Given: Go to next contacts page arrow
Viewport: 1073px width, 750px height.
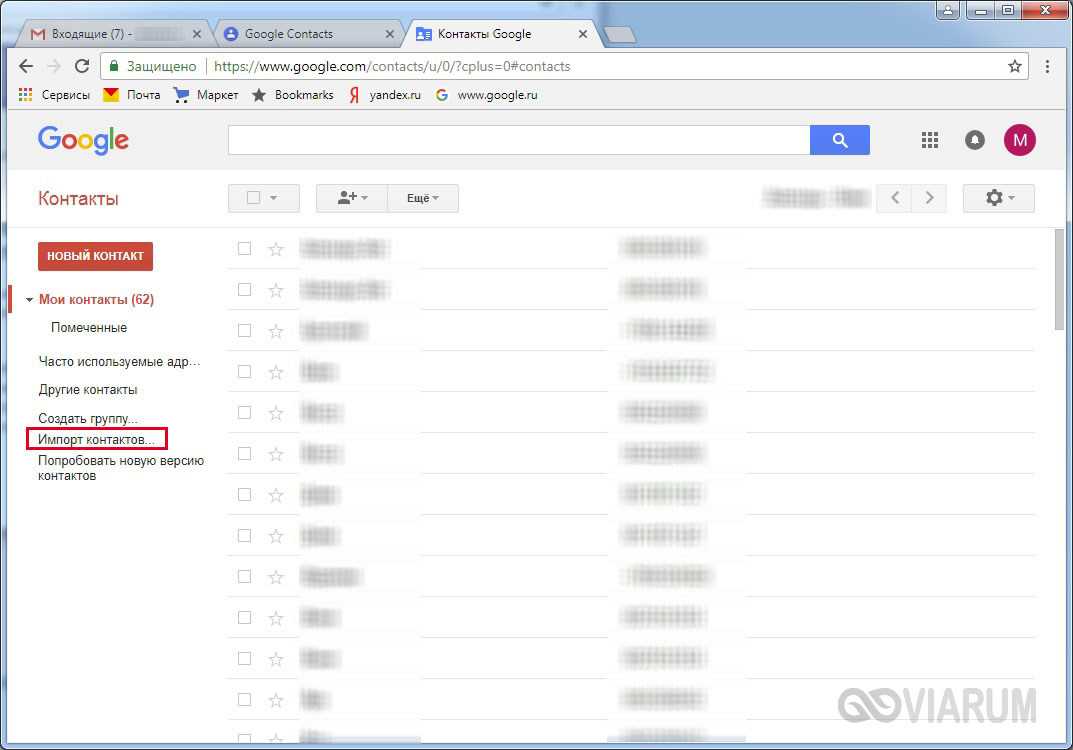Looking at the screenshot, I should tap(929, 198).
